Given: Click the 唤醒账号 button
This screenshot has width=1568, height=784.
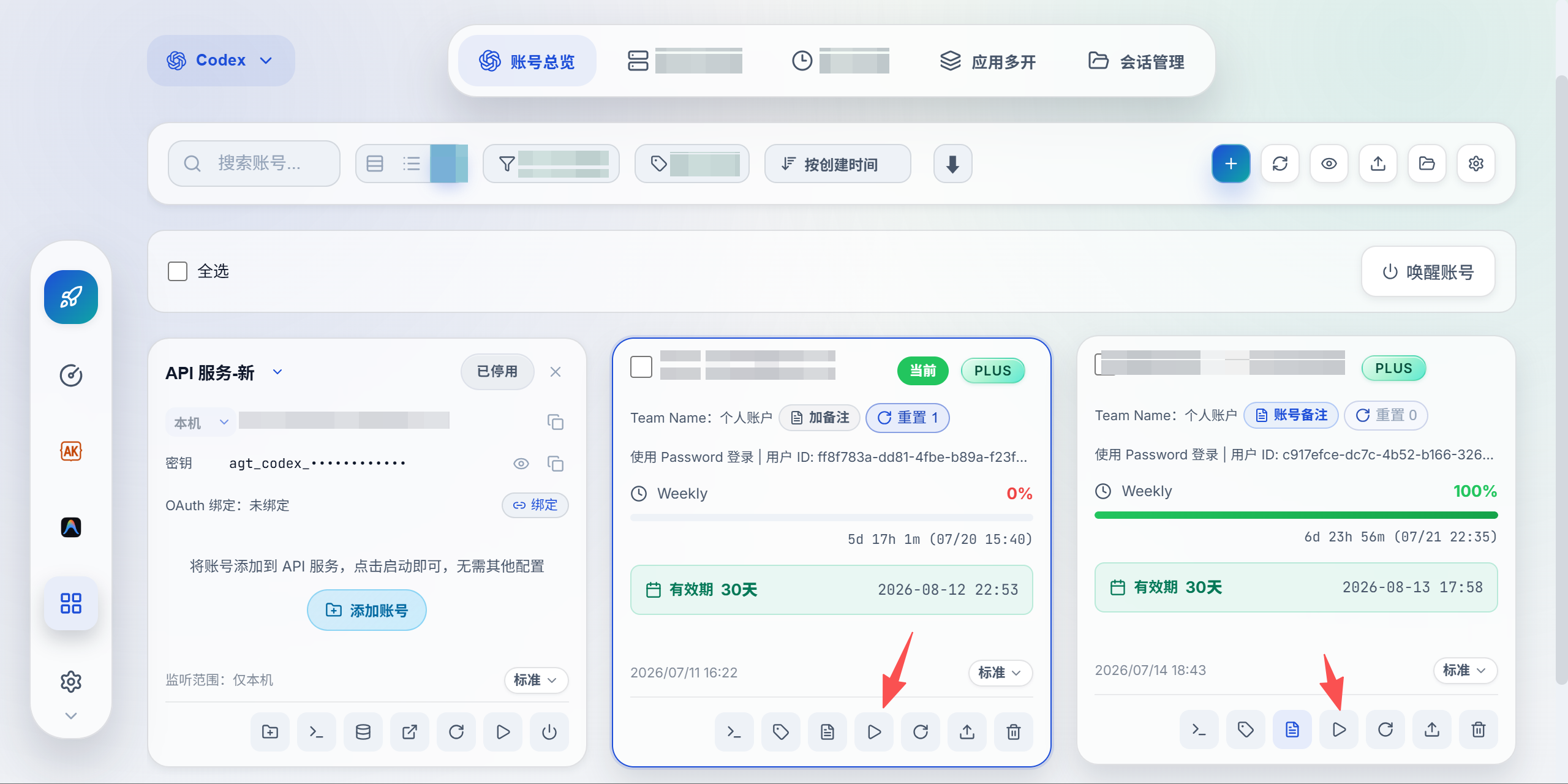Looking at the screenshot, I should 1428,271.
